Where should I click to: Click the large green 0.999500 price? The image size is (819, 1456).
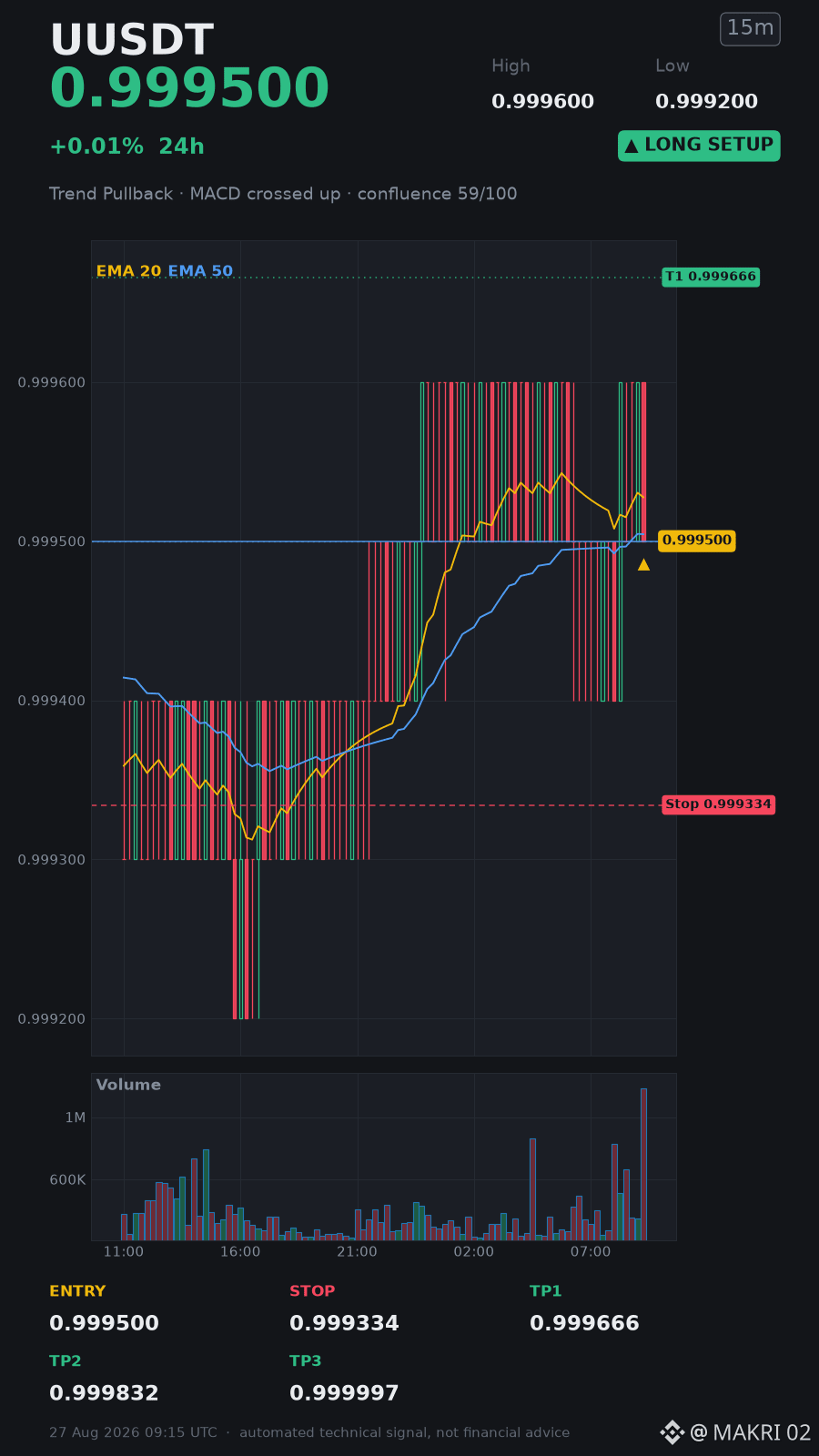click(x=189, y=89)
